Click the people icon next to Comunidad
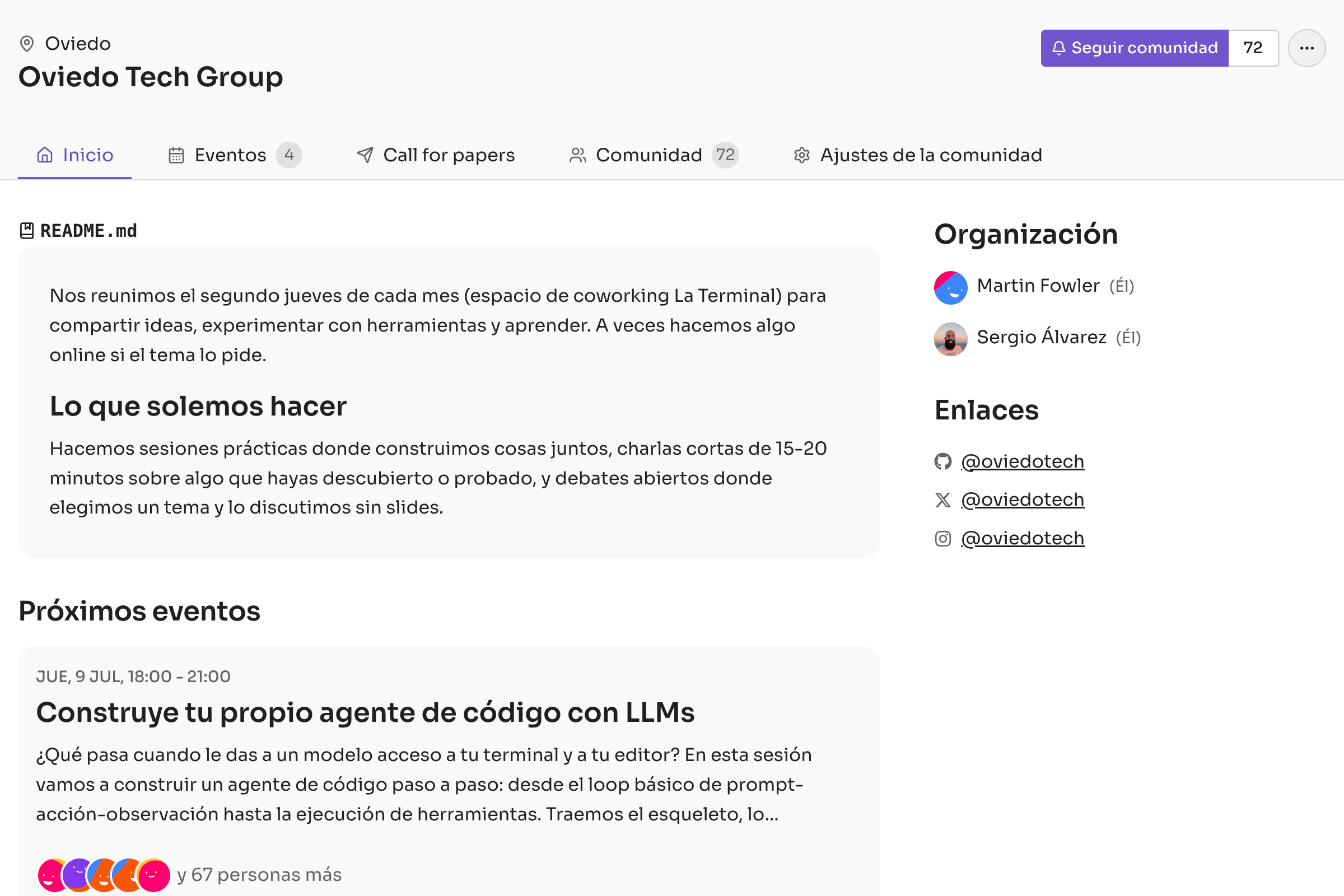Screen dimensions: 1344x896 pyautogui.click(x=578, y=156)
